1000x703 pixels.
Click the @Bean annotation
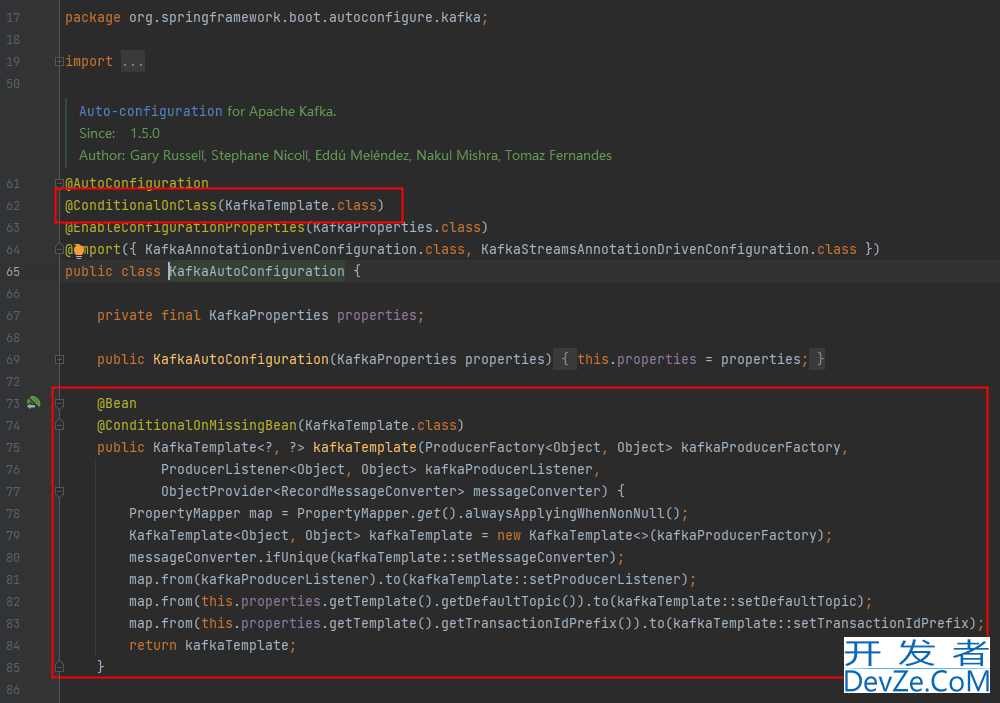(117, 403)
